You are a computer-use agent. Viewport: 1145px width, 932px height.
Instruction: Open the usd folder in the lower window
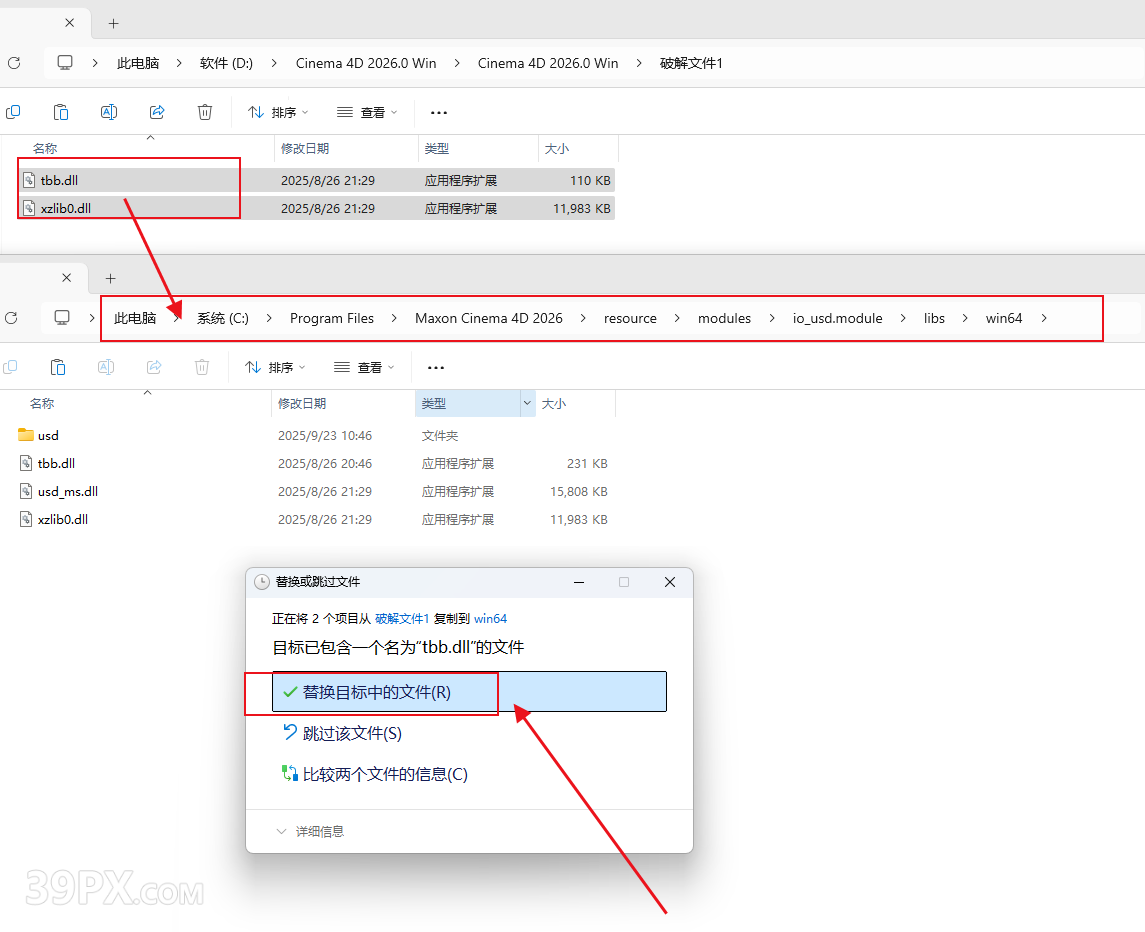tap(48, 435)
